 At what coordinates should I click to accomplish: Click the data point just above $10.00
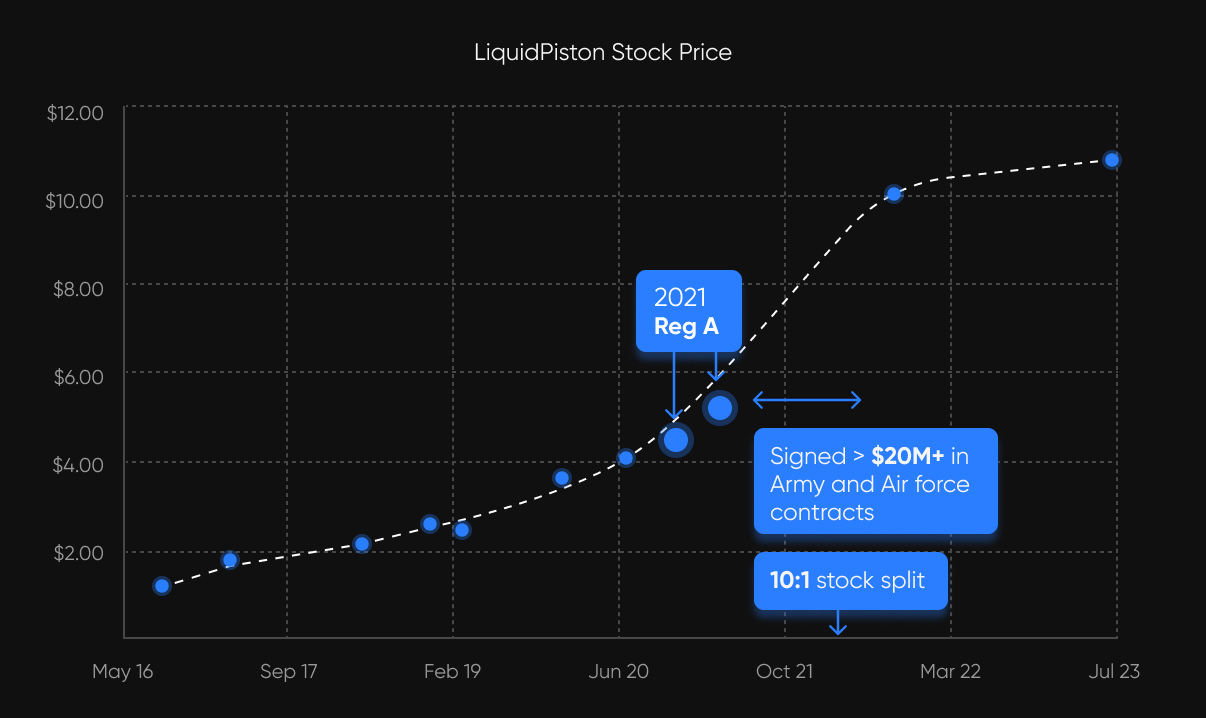pyautogui.click(x=894, y=194)
